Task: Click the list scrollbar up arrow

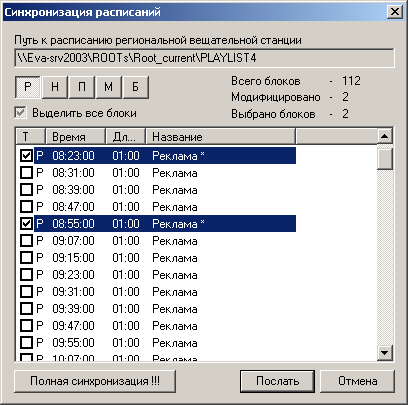Action: pyautogui.click(x=385, y=136)
